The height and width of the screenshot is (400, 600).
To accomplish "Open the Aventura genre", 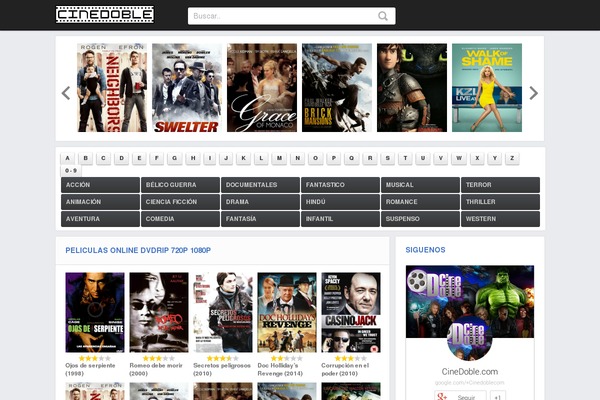I will pyautogui.click(x=100, y=219).
